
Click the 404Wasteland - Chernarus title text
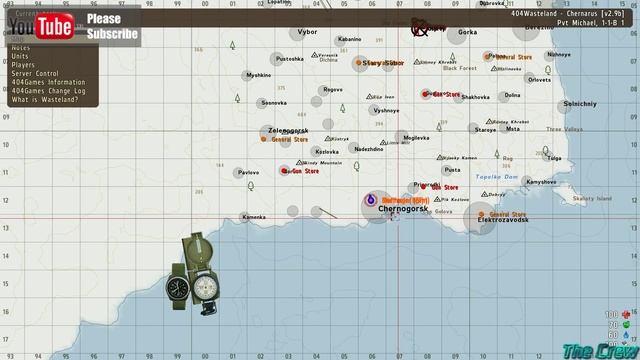tap(568, 13)
